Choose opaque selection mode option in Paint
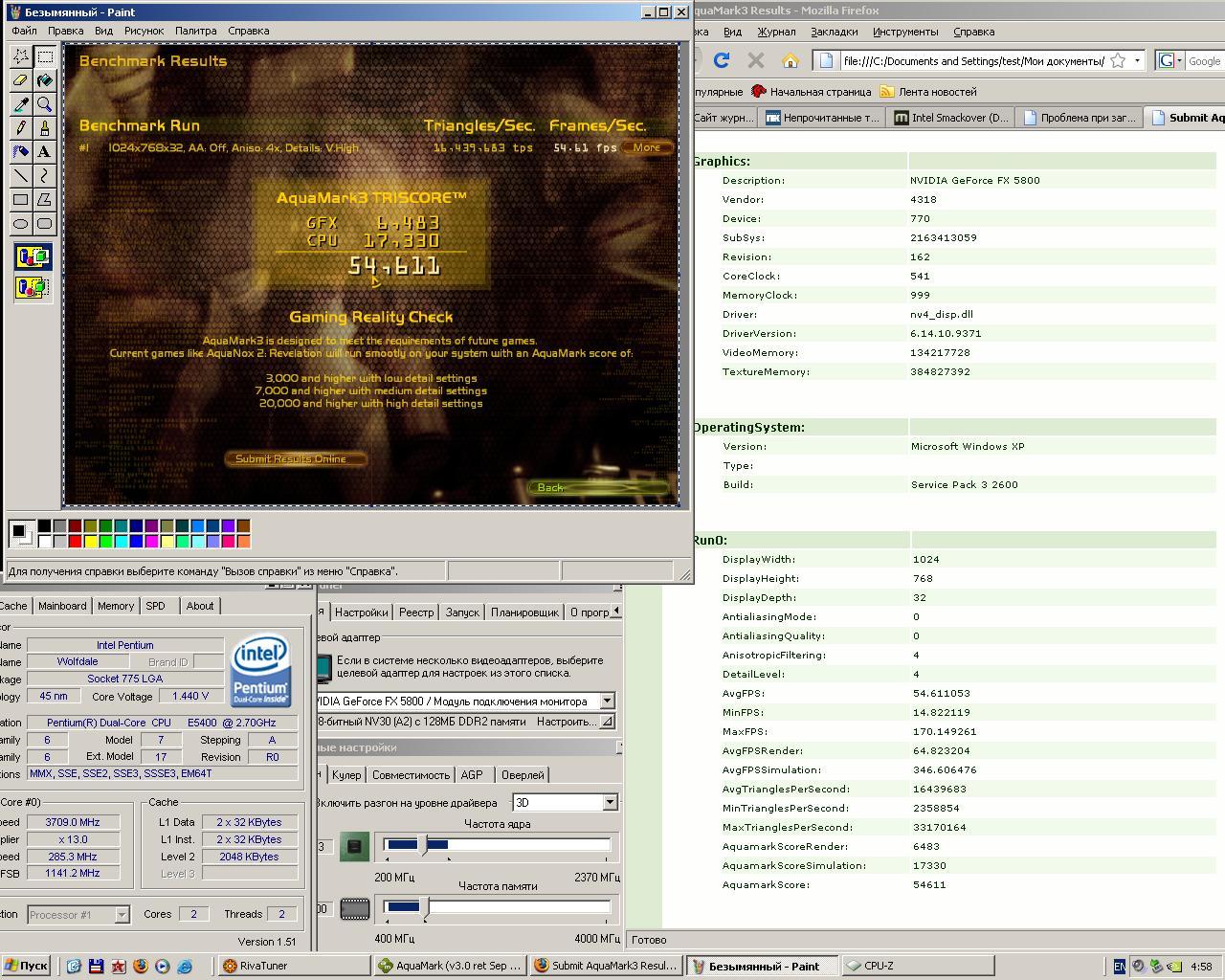Viewport: 1225px width, 980px height. [33, 256]
